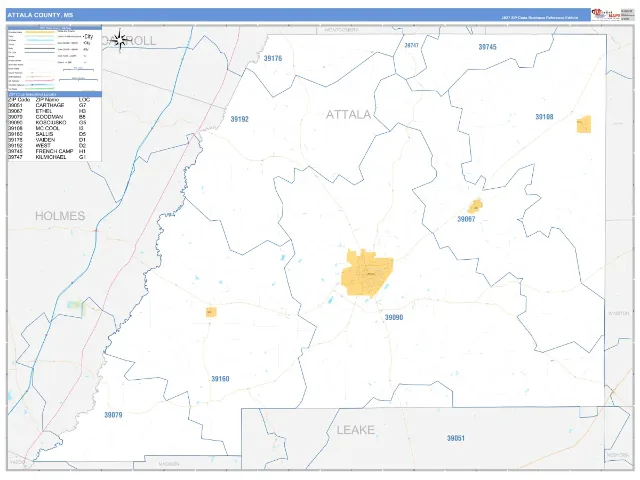The image size is (640, 480).
Task: Click ZIP label 39067 on map
Action: coord(466,219)
